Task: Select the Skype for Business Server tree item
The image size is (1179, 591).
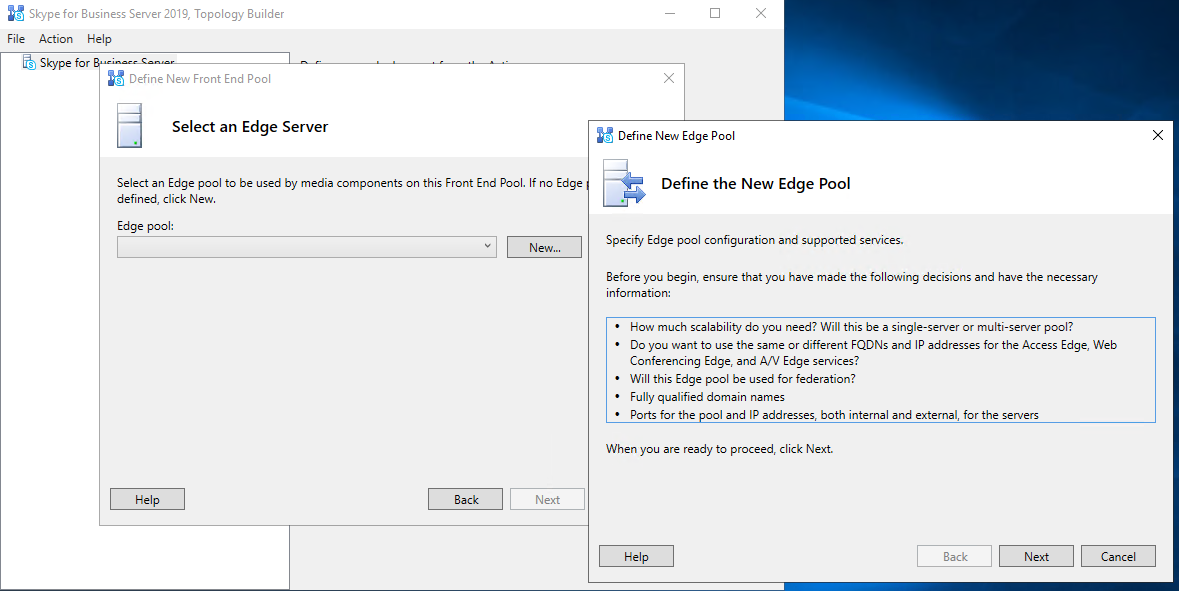Action: coord(107,63)
